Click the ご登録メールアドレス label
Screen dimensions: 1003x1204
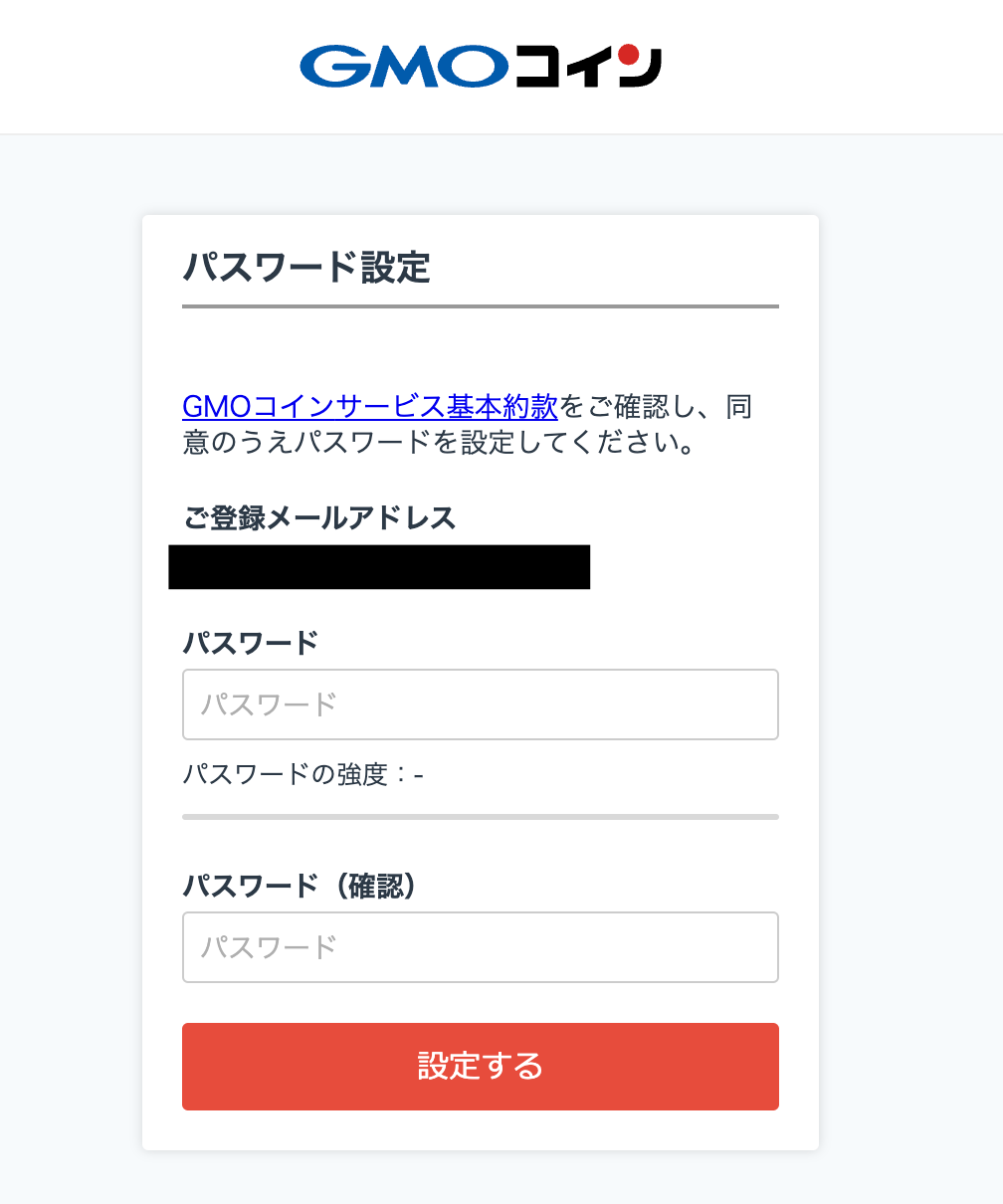pos(319,518)
